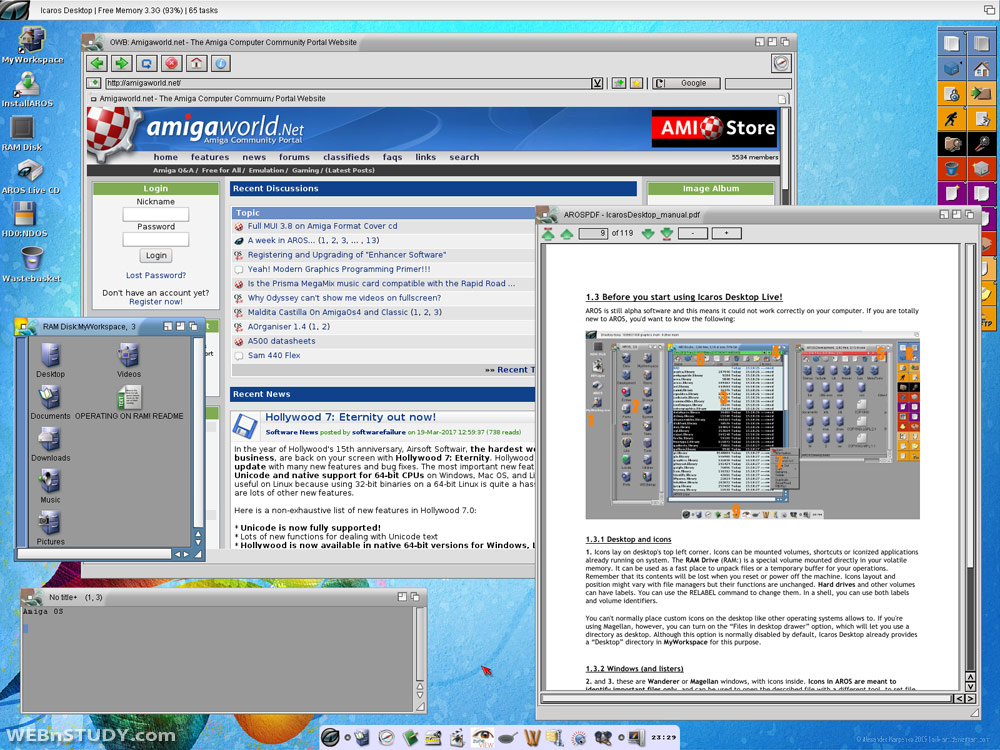Select the InstallAROS desktop icon
Image resolution: width=1000 pixels, height=750 pixels.
tap(27, 89)
